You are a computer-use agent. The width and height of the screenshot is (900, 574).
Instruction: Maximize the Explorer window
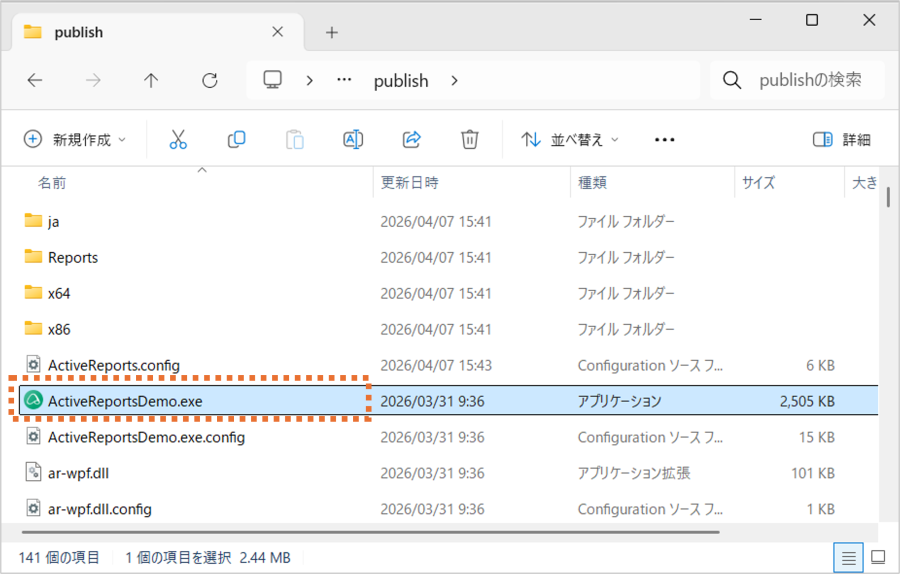coord(812,20)
